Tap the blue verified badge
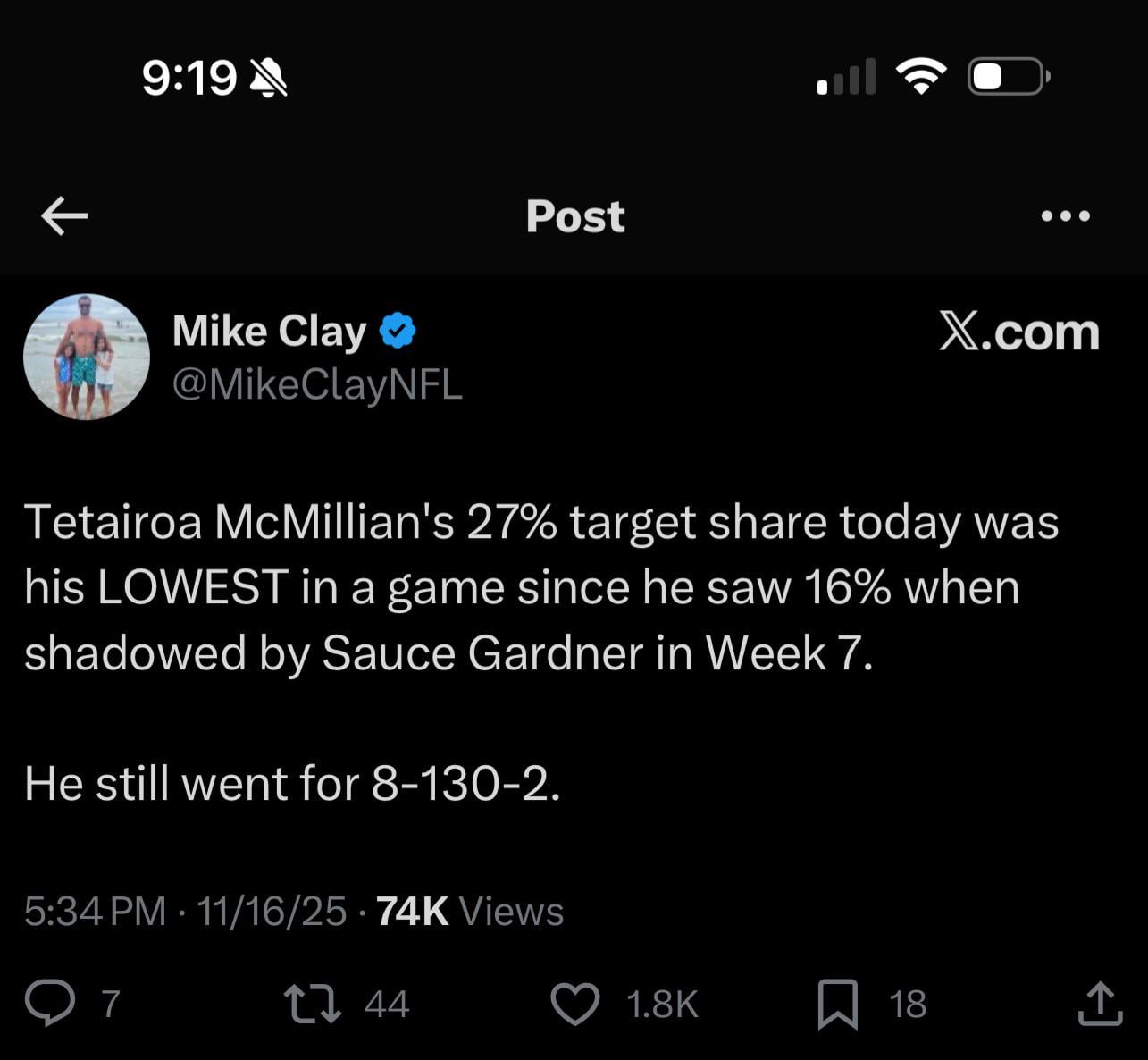1148x1060 pixels. pyautogui.click(x=398, y=332)
